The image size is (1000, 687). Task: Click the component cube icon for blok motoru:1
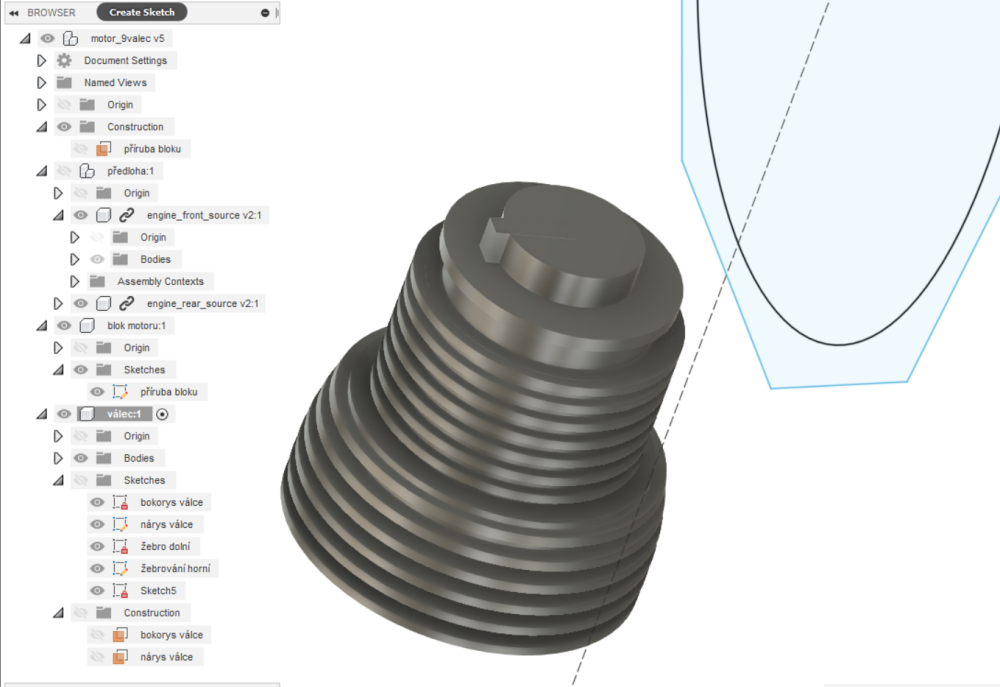[x=87, y=326]
